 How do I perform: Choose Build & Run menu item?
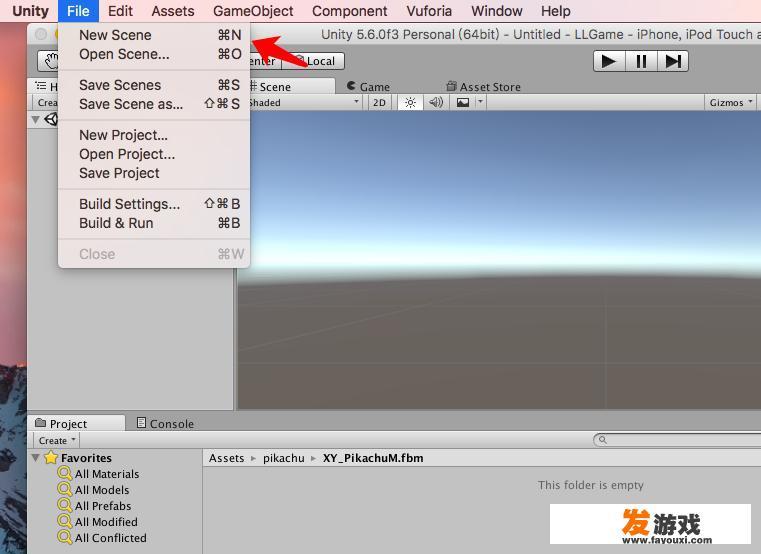click(154, 223)
